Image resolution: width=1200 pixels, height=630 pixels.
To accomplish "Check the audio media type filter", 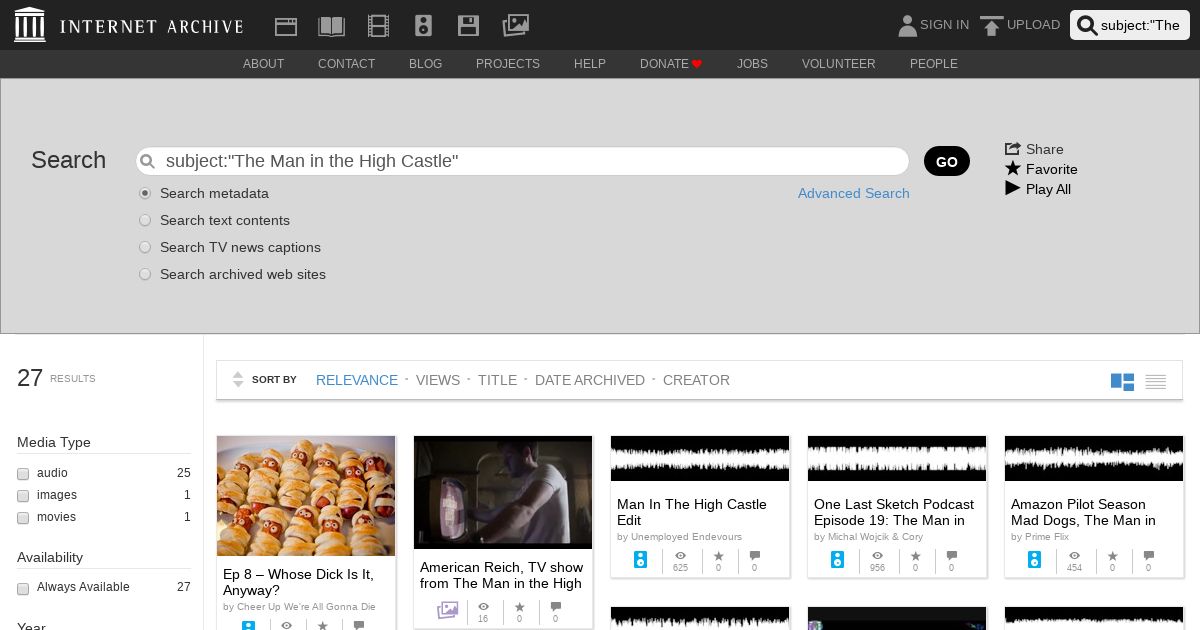I will (x=23, y=474).
